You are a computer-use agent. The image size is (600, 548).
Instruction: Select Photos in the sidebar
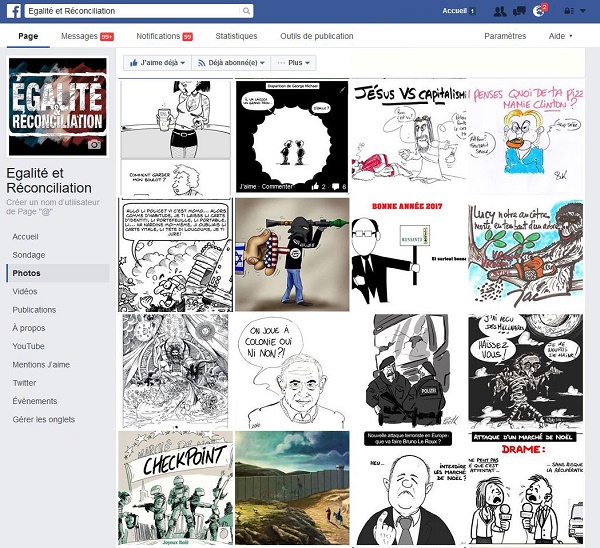click(57, 273)
